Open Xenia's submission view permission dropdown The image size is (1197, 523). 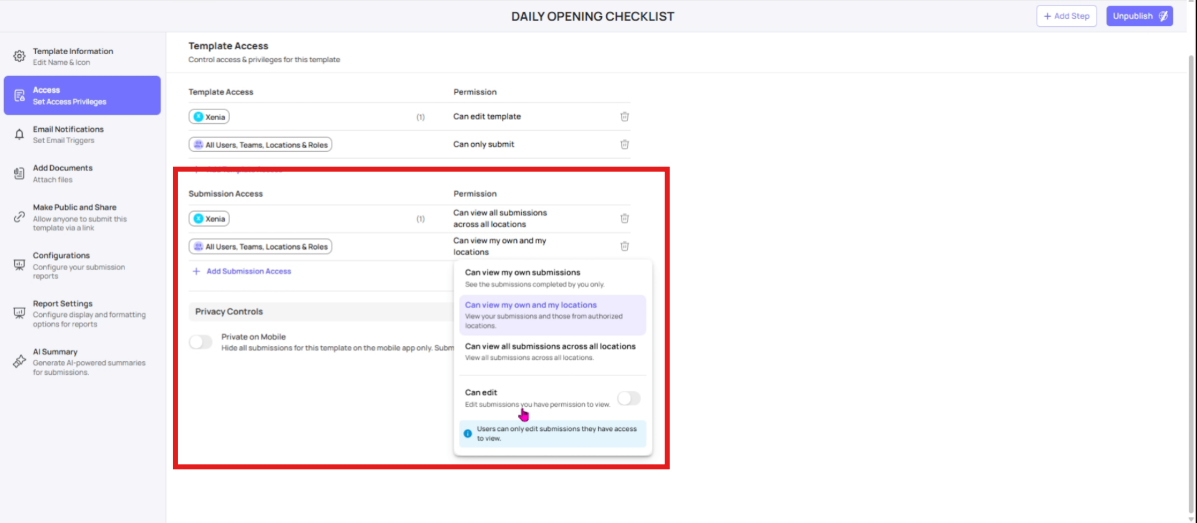point(500,218)
